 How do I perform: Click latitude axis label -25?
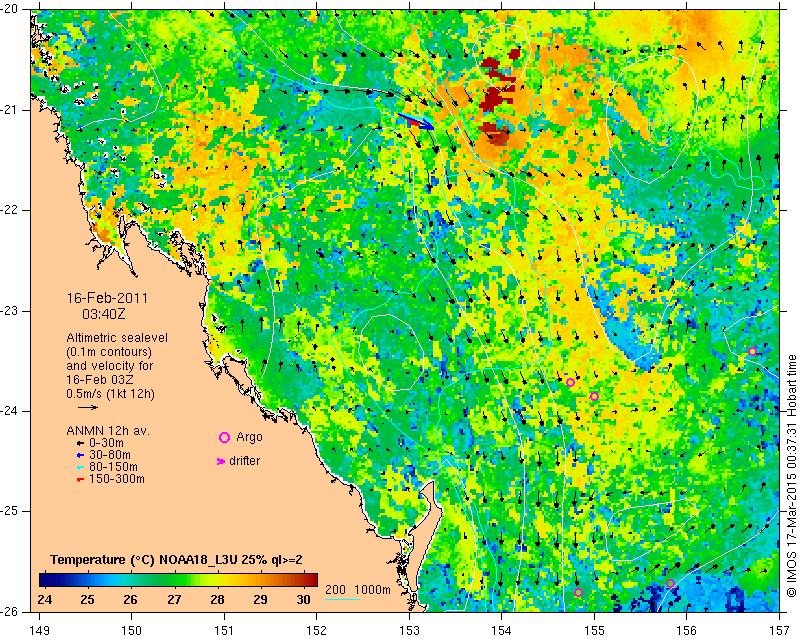pyautogui.click(x=11, y=511)
